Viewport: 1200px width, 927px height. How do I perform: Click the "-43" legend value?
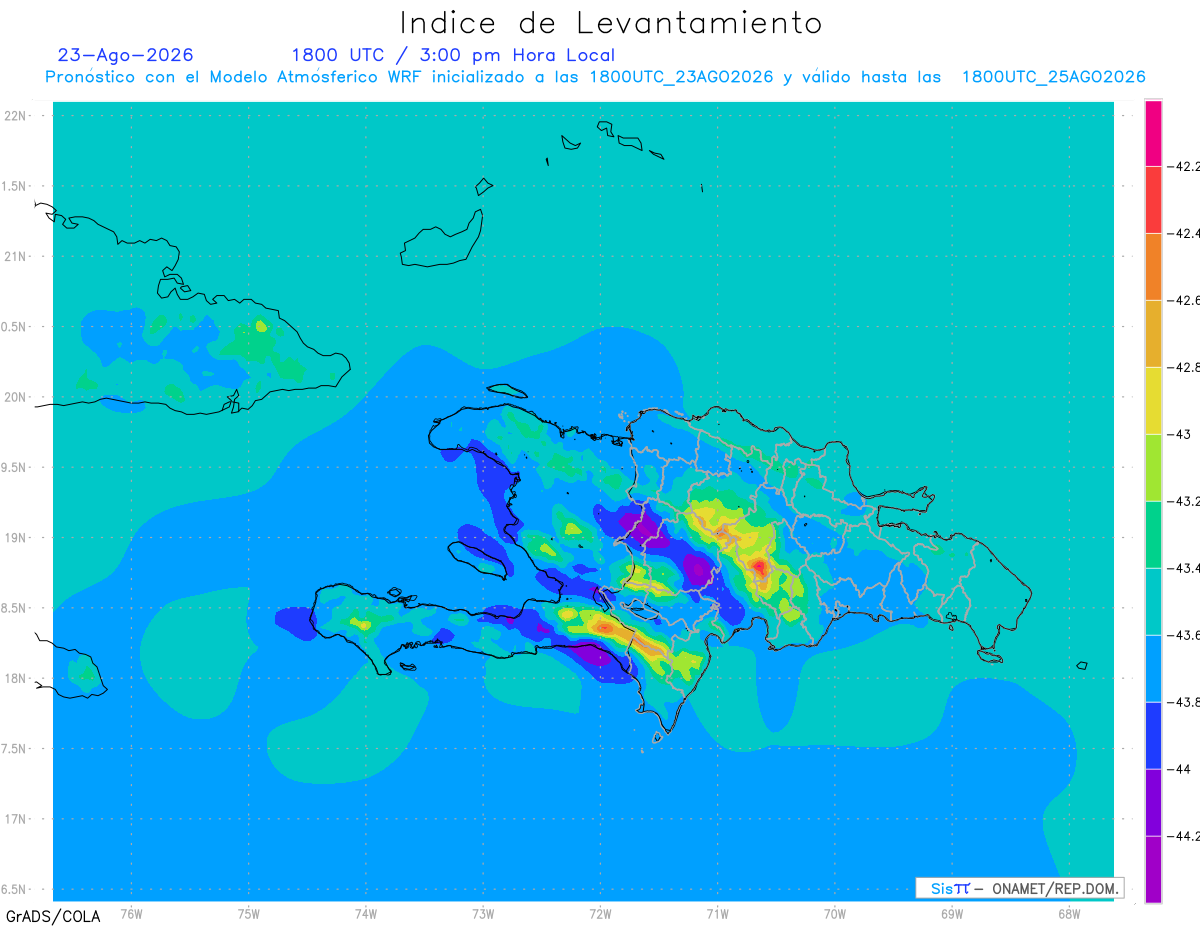(x=1178, y=434)
